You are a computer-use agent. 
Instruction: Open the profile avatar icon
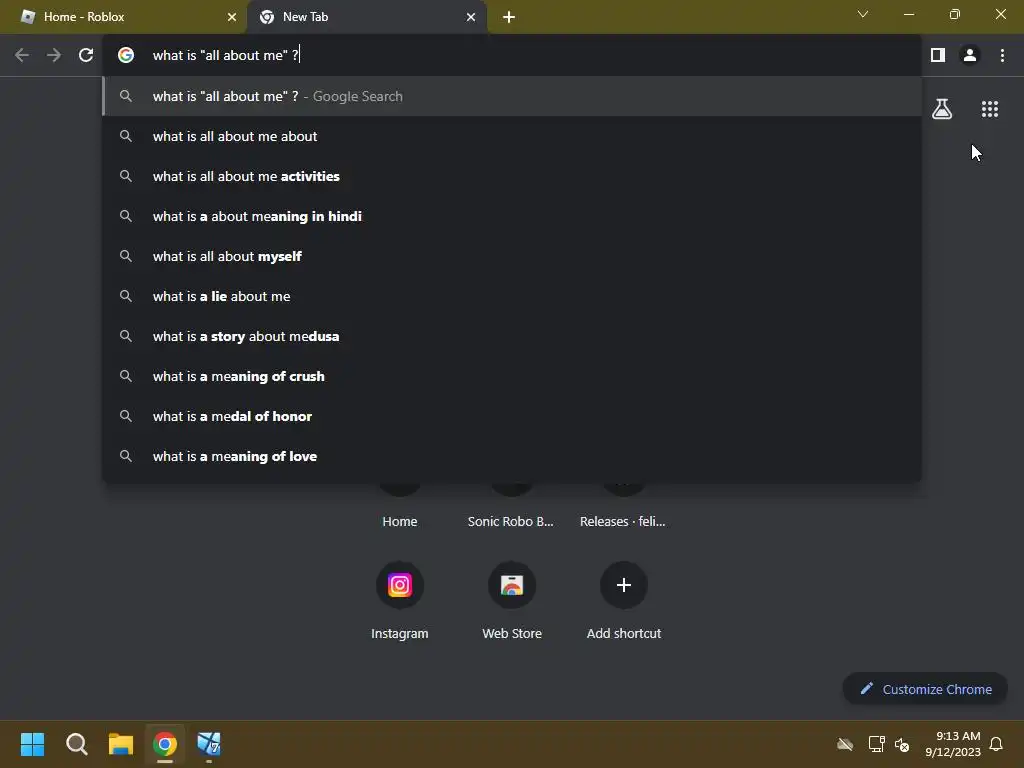[970, 56]
